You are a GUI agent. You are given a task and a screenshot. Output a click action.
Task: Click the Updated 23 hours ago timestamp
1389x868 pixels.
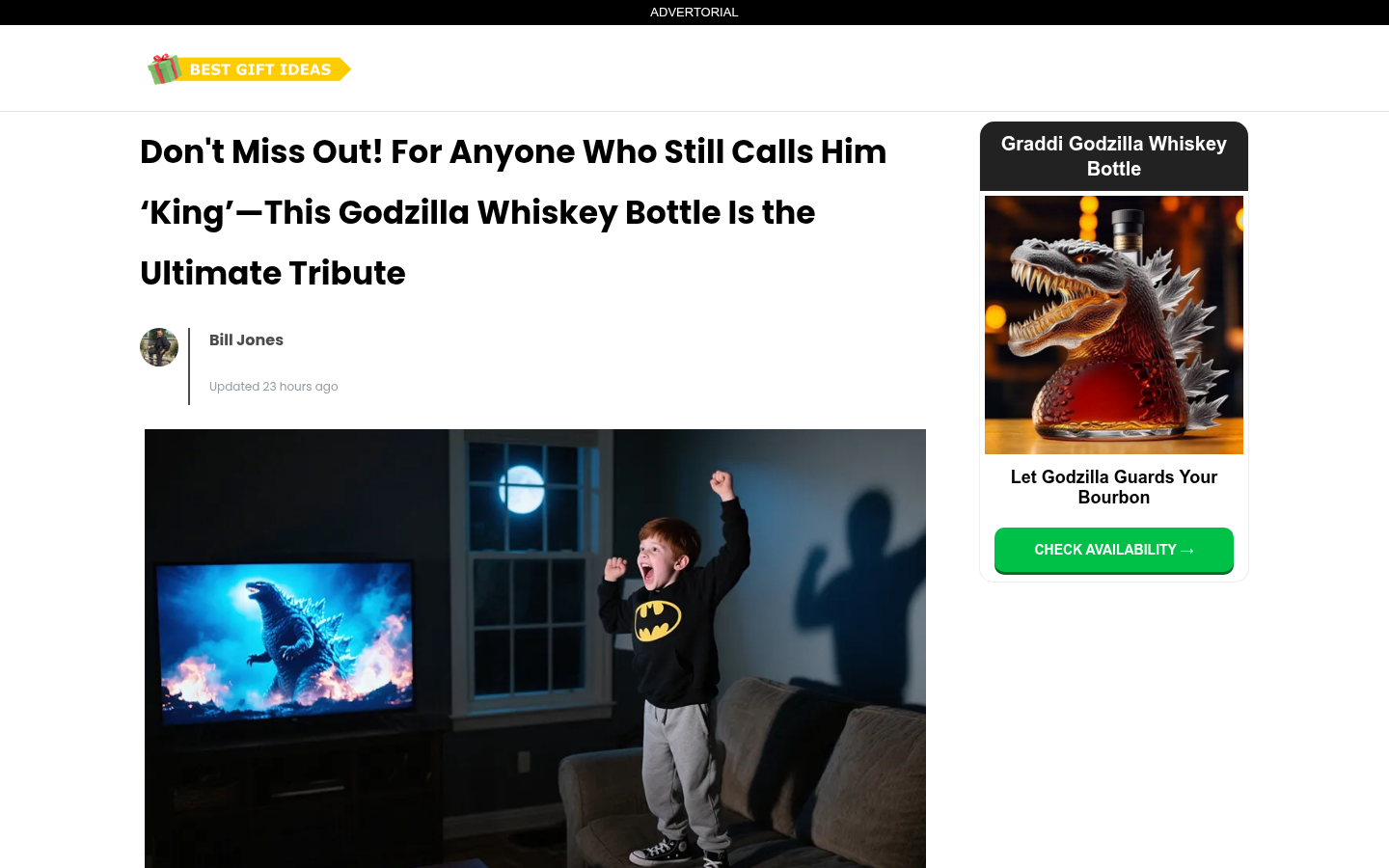click(274, 387)
